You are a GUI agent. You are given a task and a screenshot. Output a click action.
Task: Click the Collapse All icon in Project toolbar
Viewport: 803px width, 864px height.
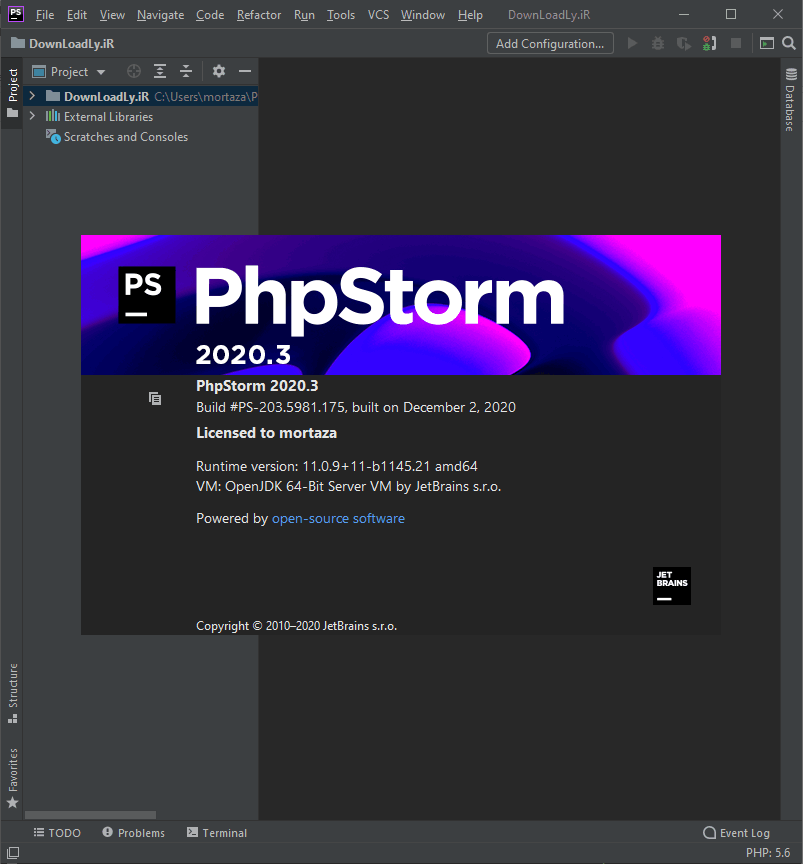[x=185, y=71]
